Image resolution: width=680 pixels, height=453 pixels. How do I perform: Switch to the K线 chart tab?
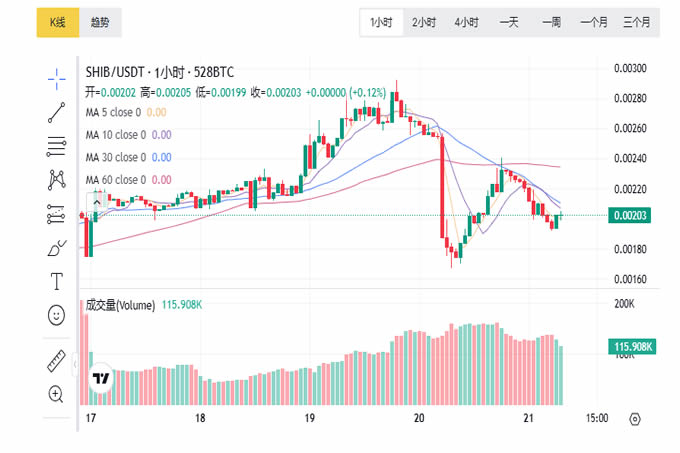click(x=58, y=23)
